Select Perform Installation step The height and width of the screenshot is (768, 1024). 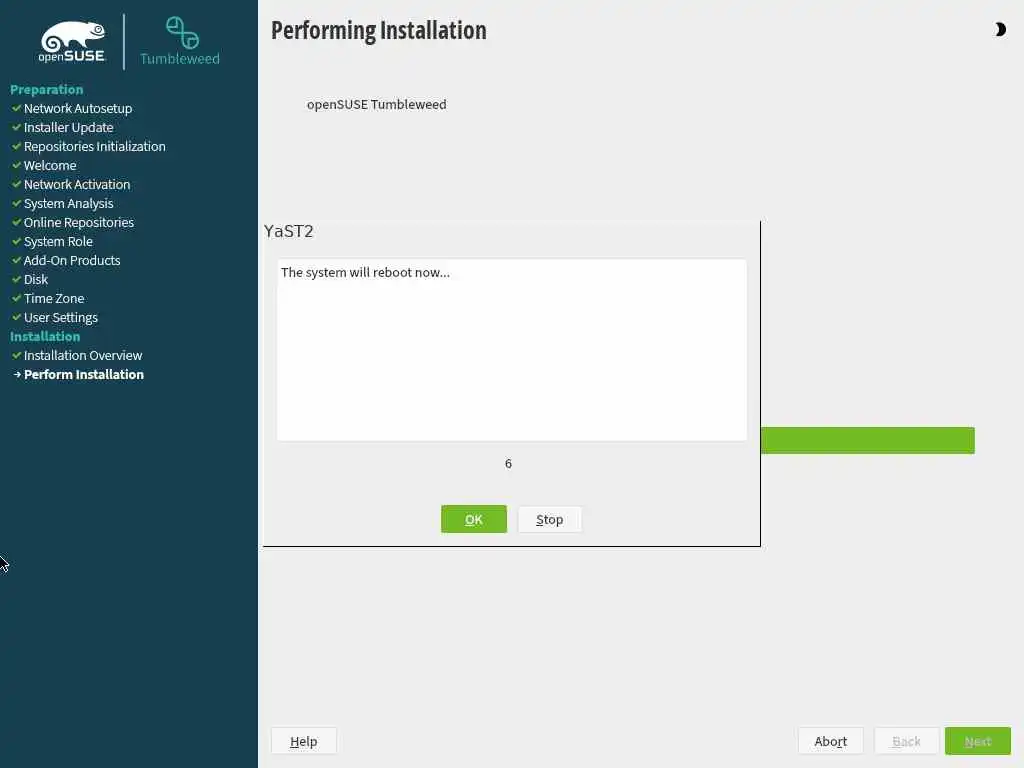click(x=84, y=374)
